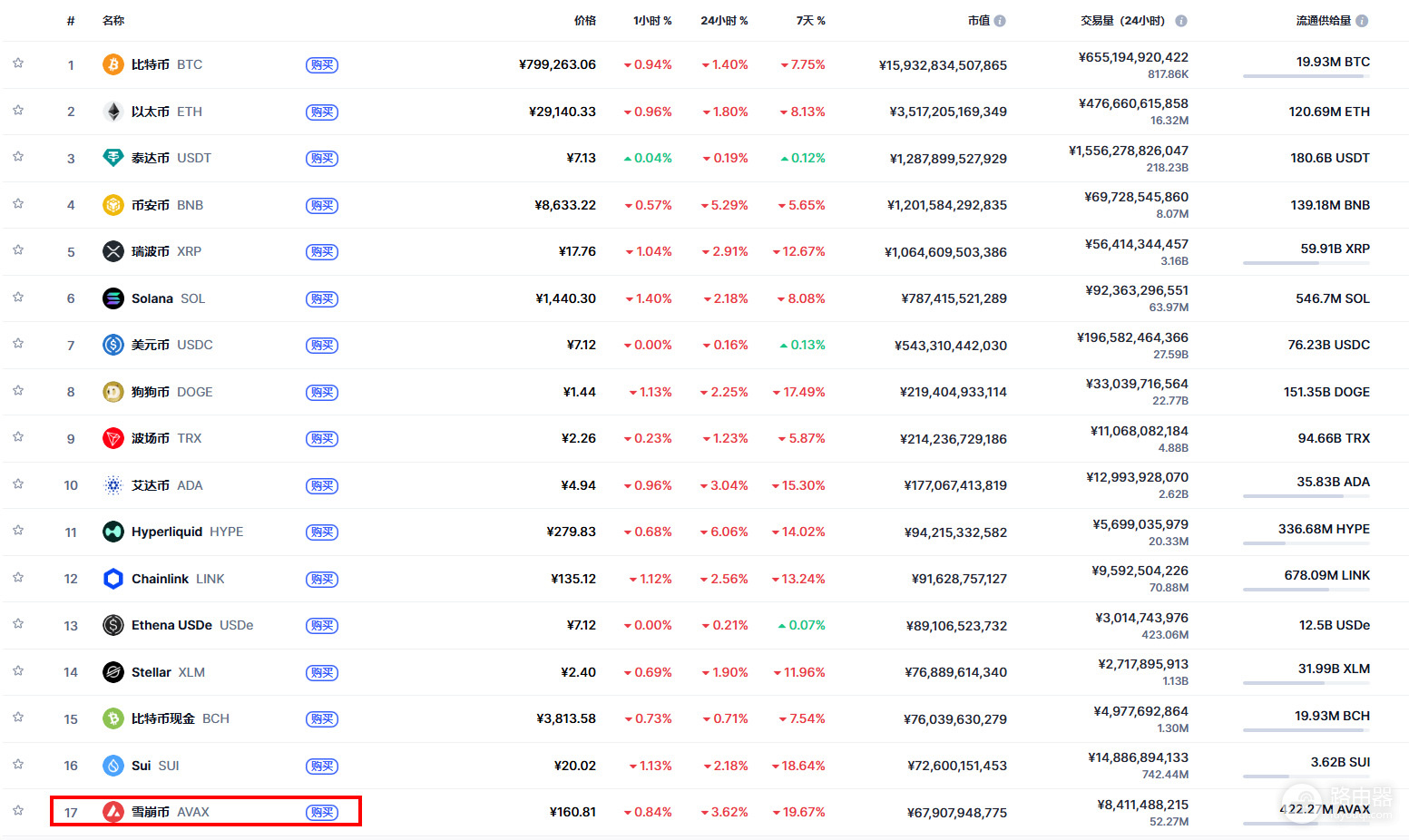1409x840 pixels.
Task: Click the Hyperliquid HYPE logo
Action: (113, 532)
